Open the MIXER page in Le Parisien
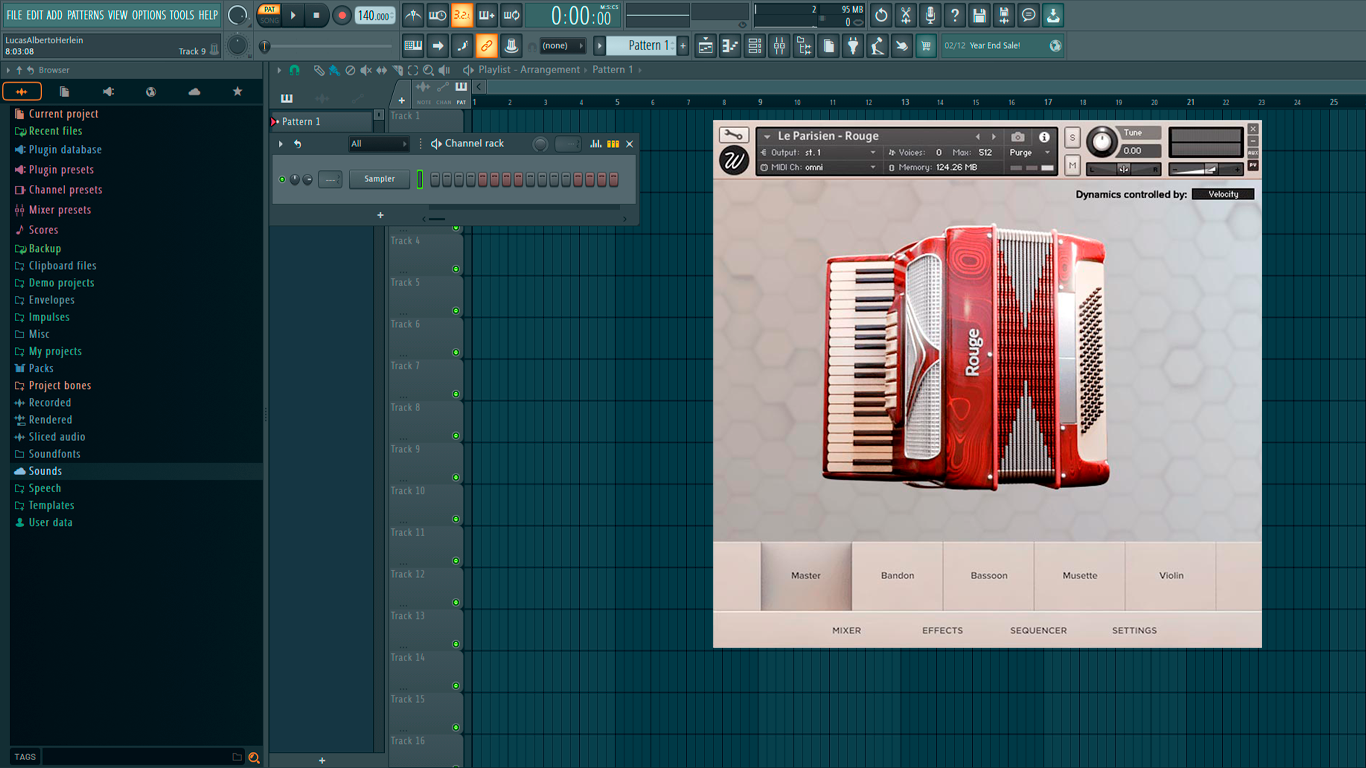The width and height of the screenshot is (1366, 768). click(846, 631)
